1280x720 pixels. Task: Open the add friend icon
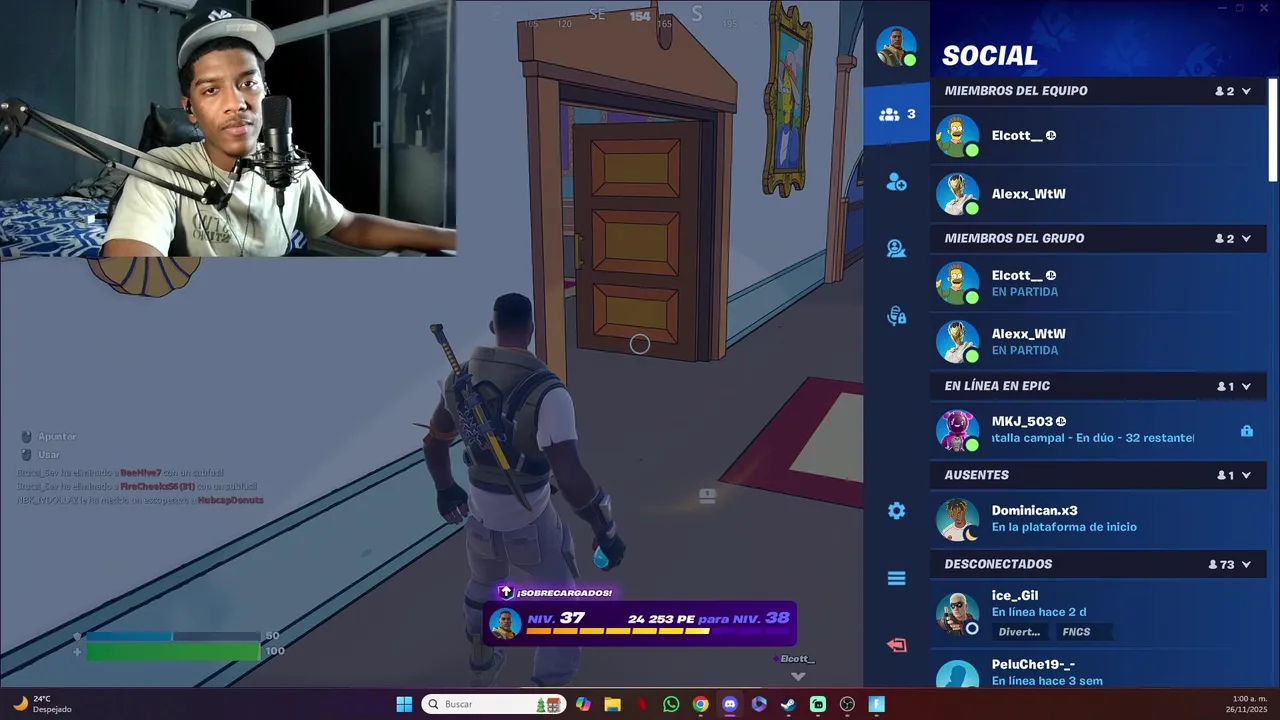pyautogui.click(x=896, y=182)
